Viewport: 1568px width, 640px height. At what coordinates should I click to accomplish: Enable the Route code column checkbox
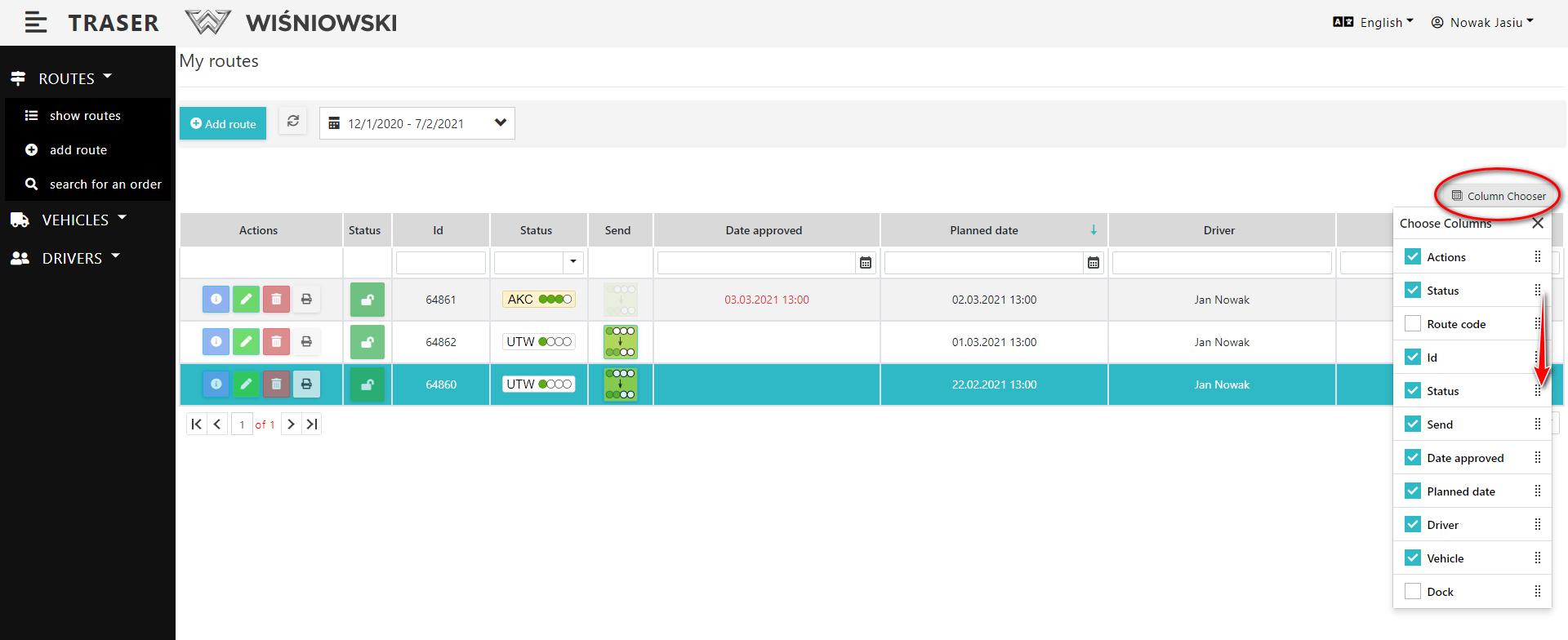(x=1413, y=324)
